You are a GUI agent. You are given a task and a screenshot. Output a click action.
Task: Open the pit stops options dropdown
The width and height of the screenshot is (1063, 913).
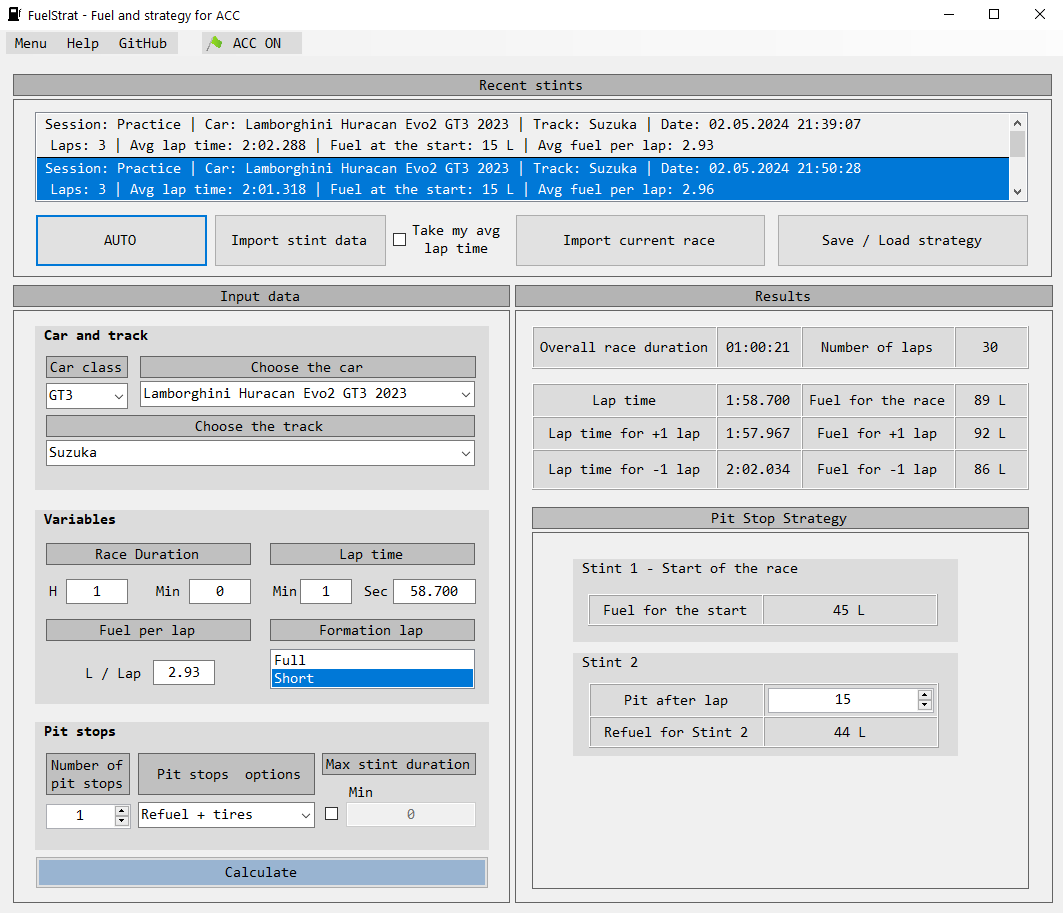pyautogui.click(x=226, y=815)
